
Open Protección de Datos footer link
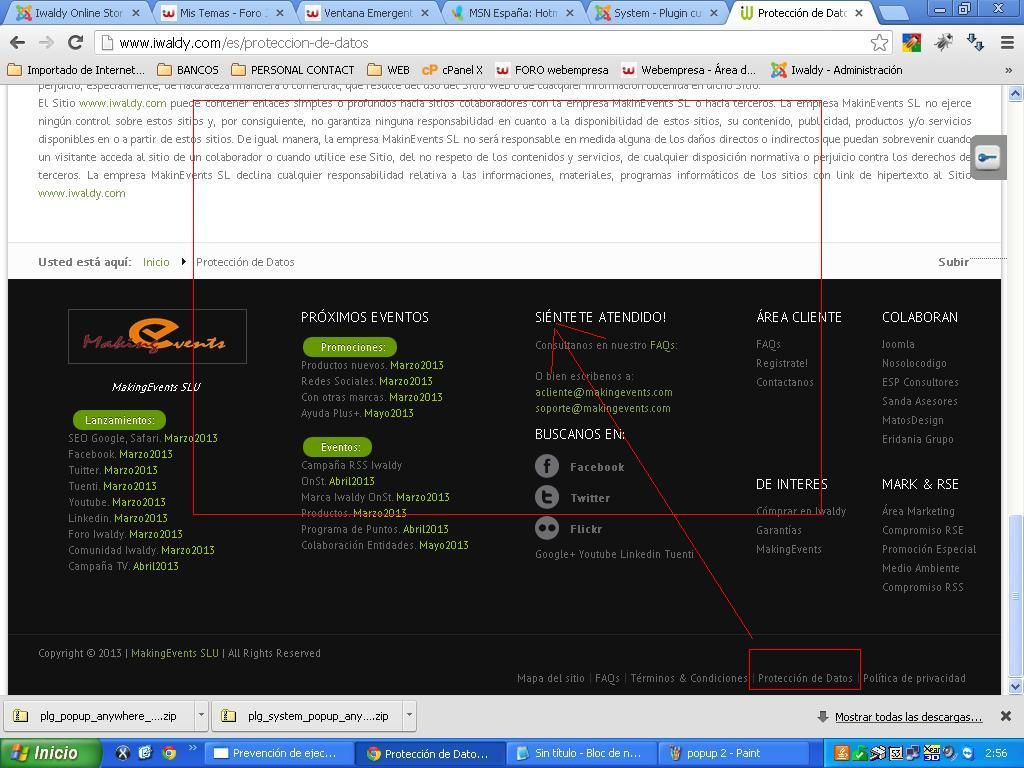click(805, 678)
